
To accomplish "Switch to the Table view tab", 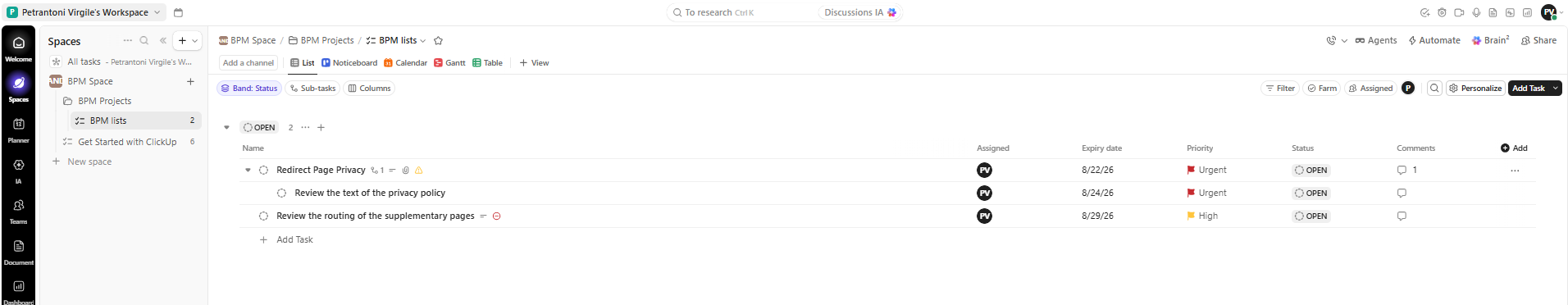I will 487,63.
